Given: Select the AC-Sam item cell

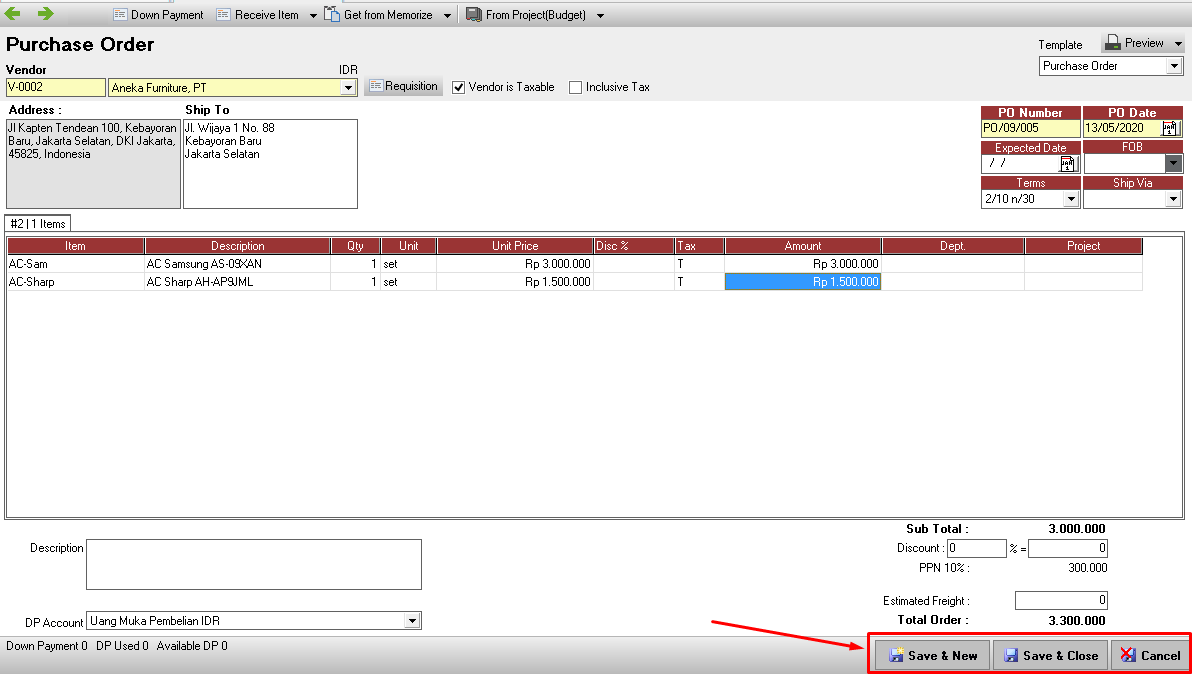Looking at the screenshot, I should (75, 264).
